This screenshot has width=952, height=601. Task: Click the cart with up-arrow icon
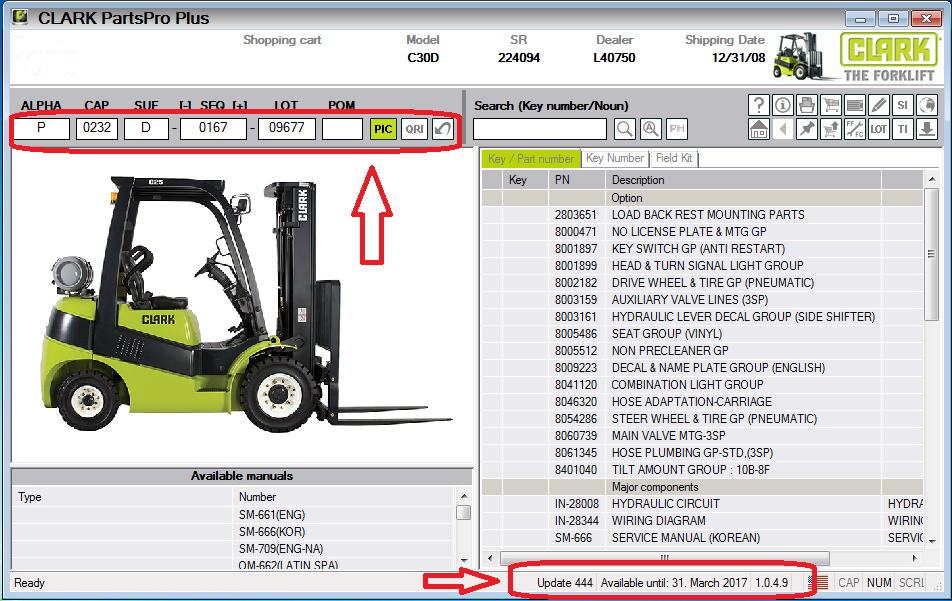click(x=831, y=129)
